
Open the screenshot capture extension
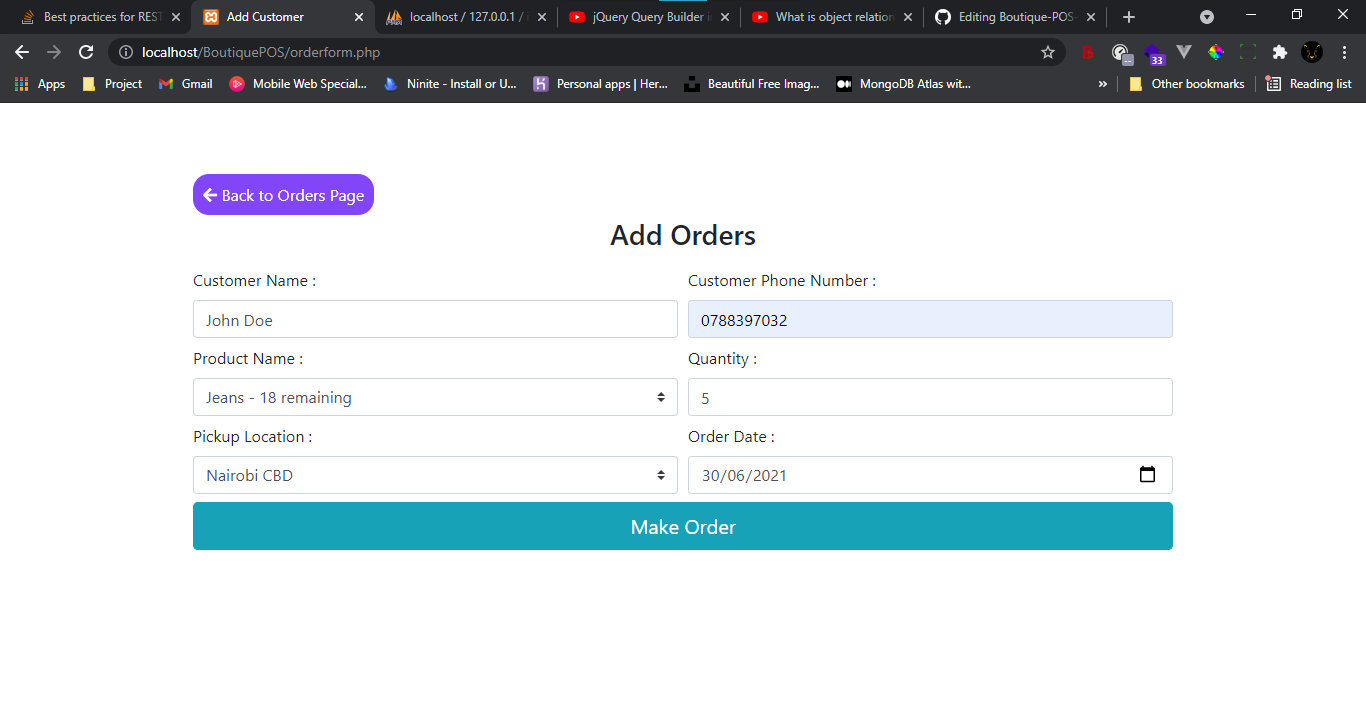pyautogui.click(x=1247, y=52)
